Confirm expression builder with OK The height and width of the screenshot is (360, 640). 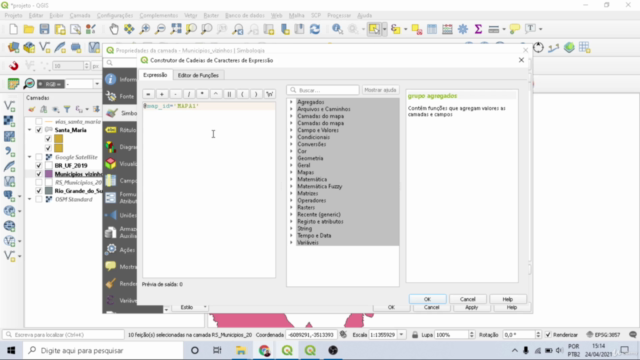point(427,299)
